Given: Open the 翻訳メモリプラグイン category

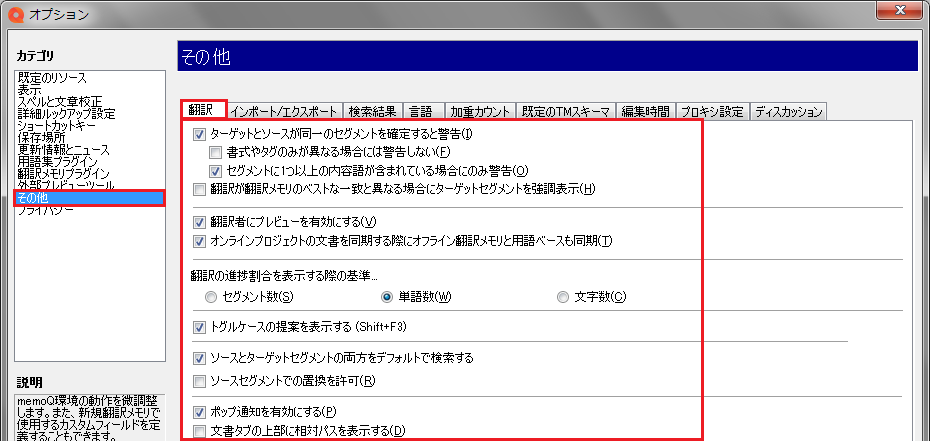Looking at the screenshot, I should [65, 174].
